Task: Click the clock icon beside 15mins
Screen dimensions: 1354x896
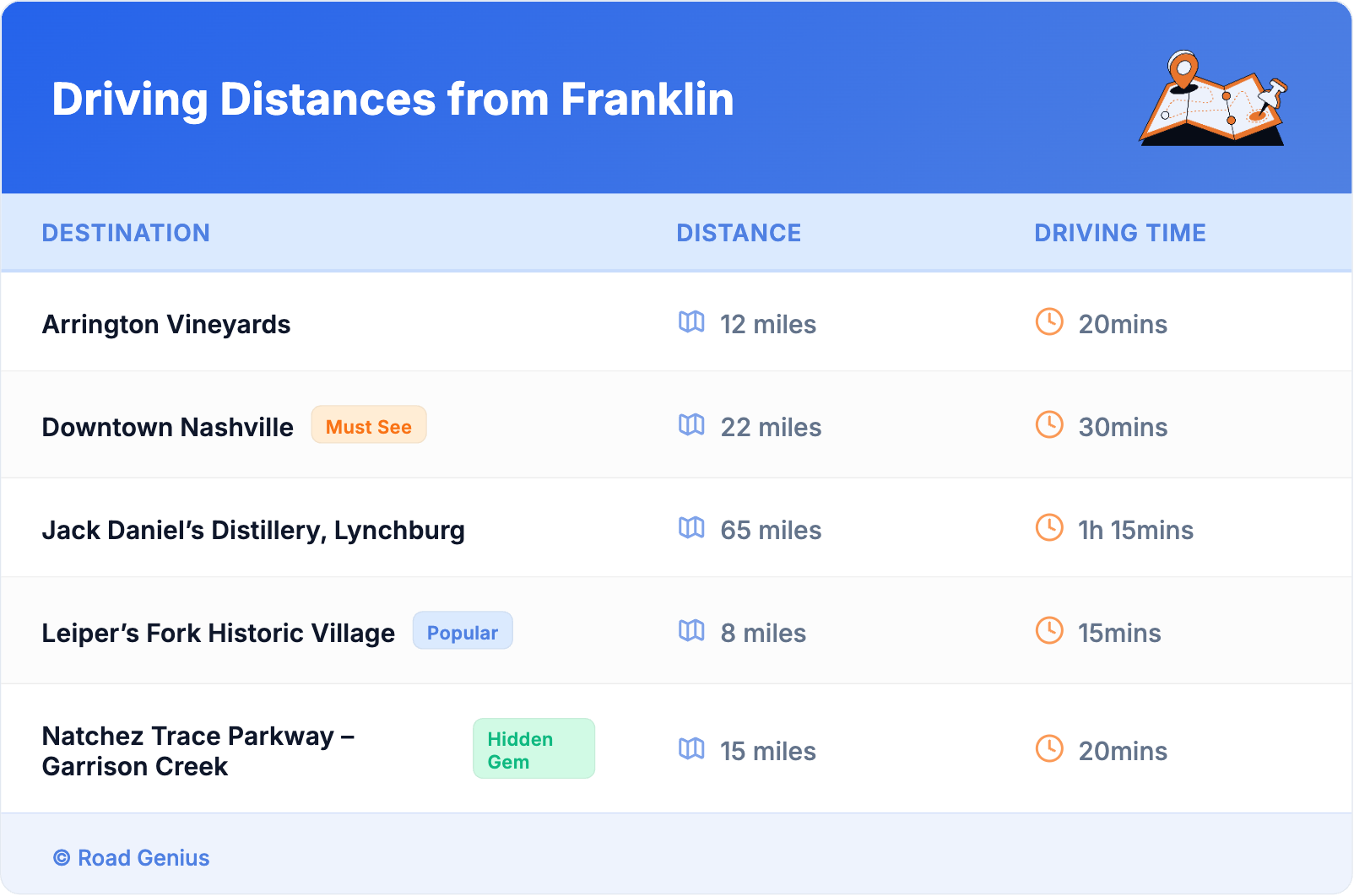Action: coord(1049,630)
